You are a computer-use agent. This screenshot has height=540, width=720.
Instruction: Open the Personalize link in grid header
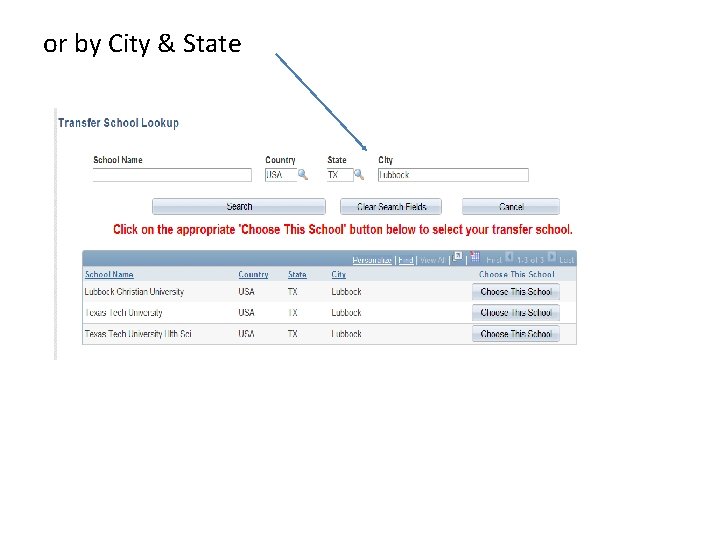(x=372, y=260)
